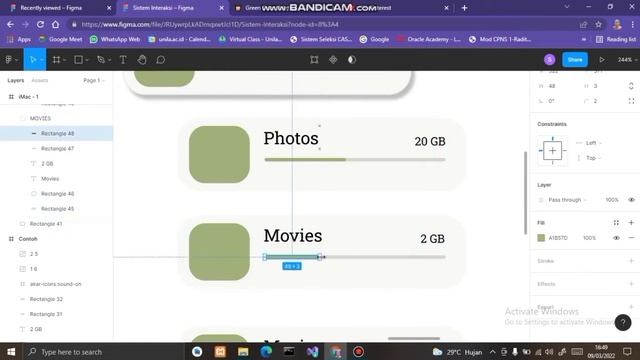Expand Frame tool options arrow
The image size is (640, 360).
[x=64, y=60]
